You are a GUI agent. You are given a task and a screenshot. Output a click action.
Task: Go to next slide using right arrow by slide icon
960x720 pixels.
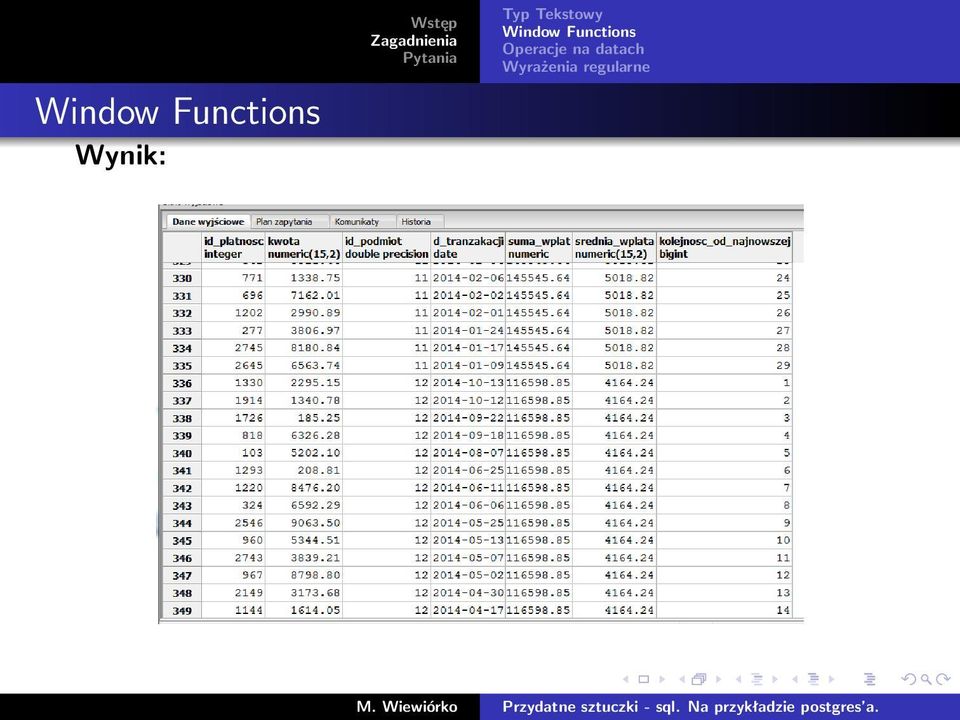tap(661, 679)
